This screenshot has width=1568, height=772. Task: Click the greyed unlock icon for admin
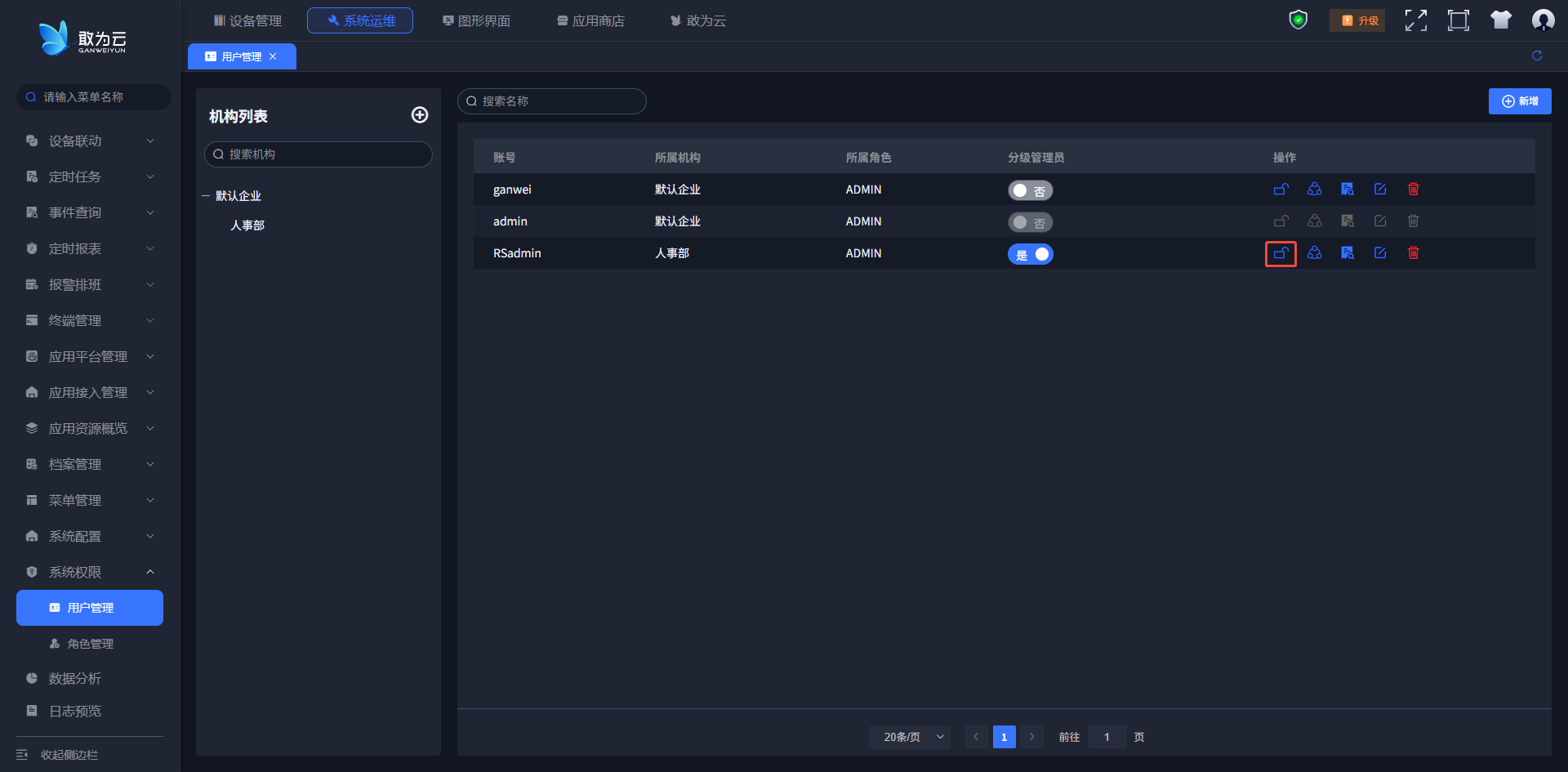[x=1281, y=221]
